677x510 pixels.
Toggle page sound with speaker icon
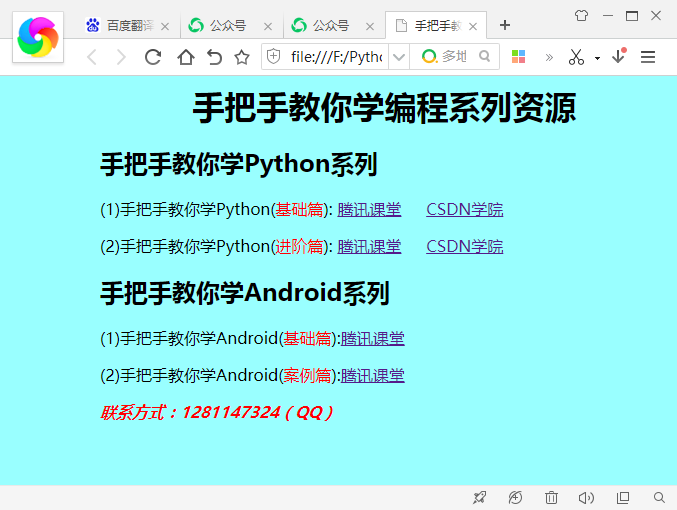pos(586,498)
